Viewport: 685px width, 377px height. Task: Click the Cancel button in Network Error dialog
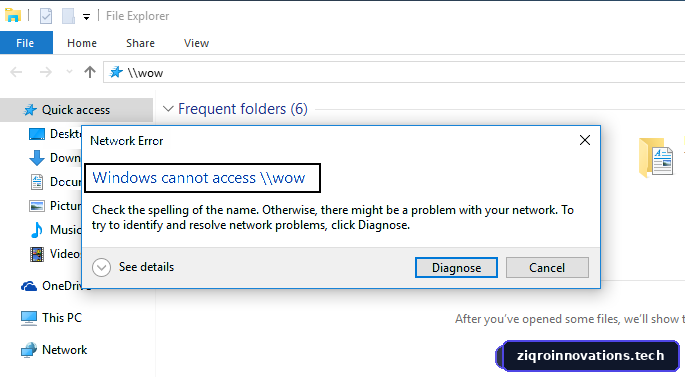point(547,267)
